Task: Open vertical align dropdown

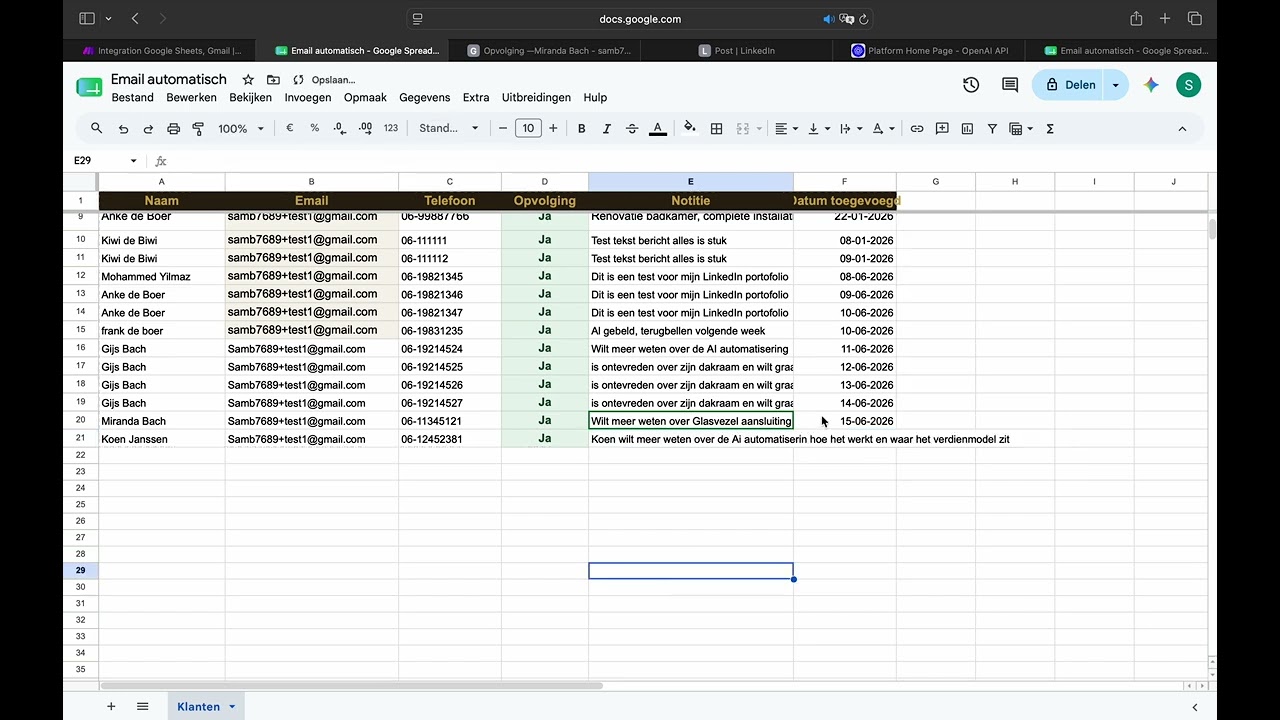Action: (819, 128)
